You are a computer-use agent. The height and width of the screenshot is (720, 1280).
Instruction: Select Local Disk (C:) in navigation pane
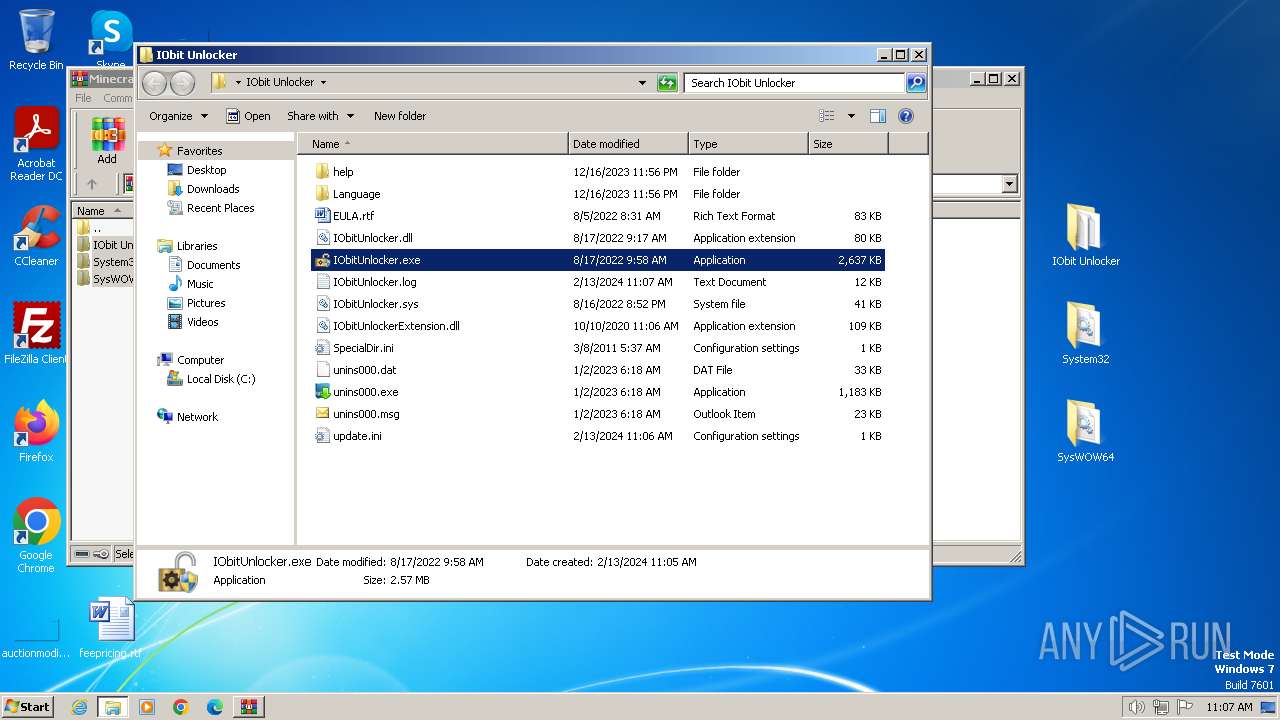221,379
